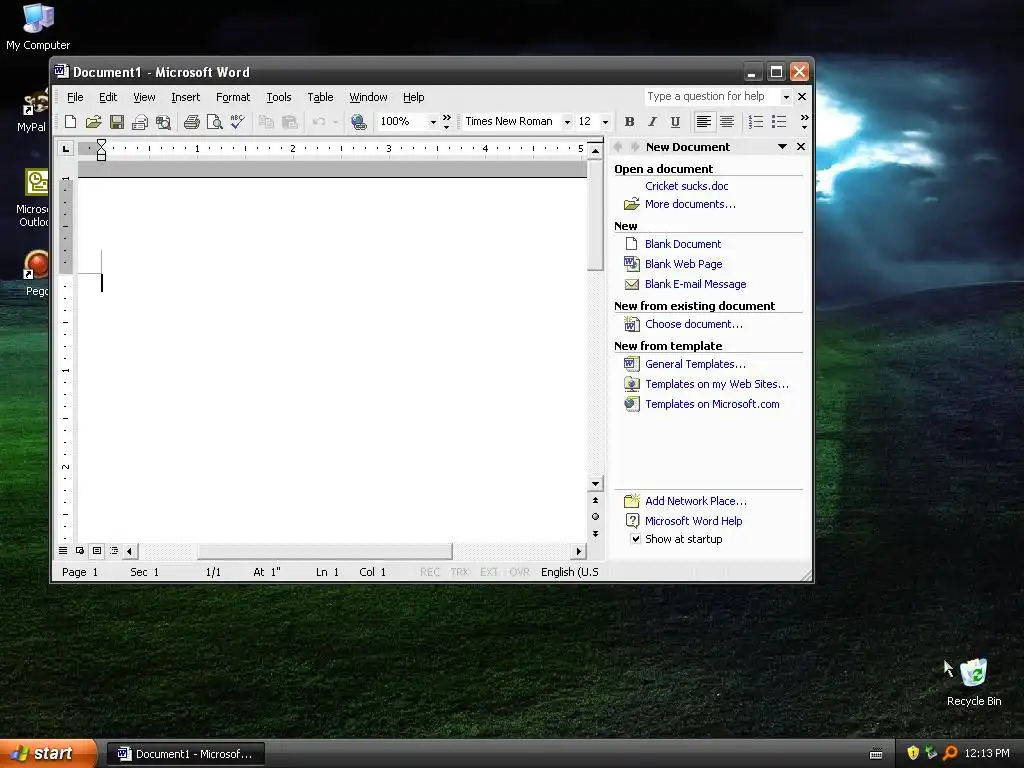This screenshot has height=768, width=1024.
Task: Open the help question box dropdown arrow
Action: coord(786,97)
